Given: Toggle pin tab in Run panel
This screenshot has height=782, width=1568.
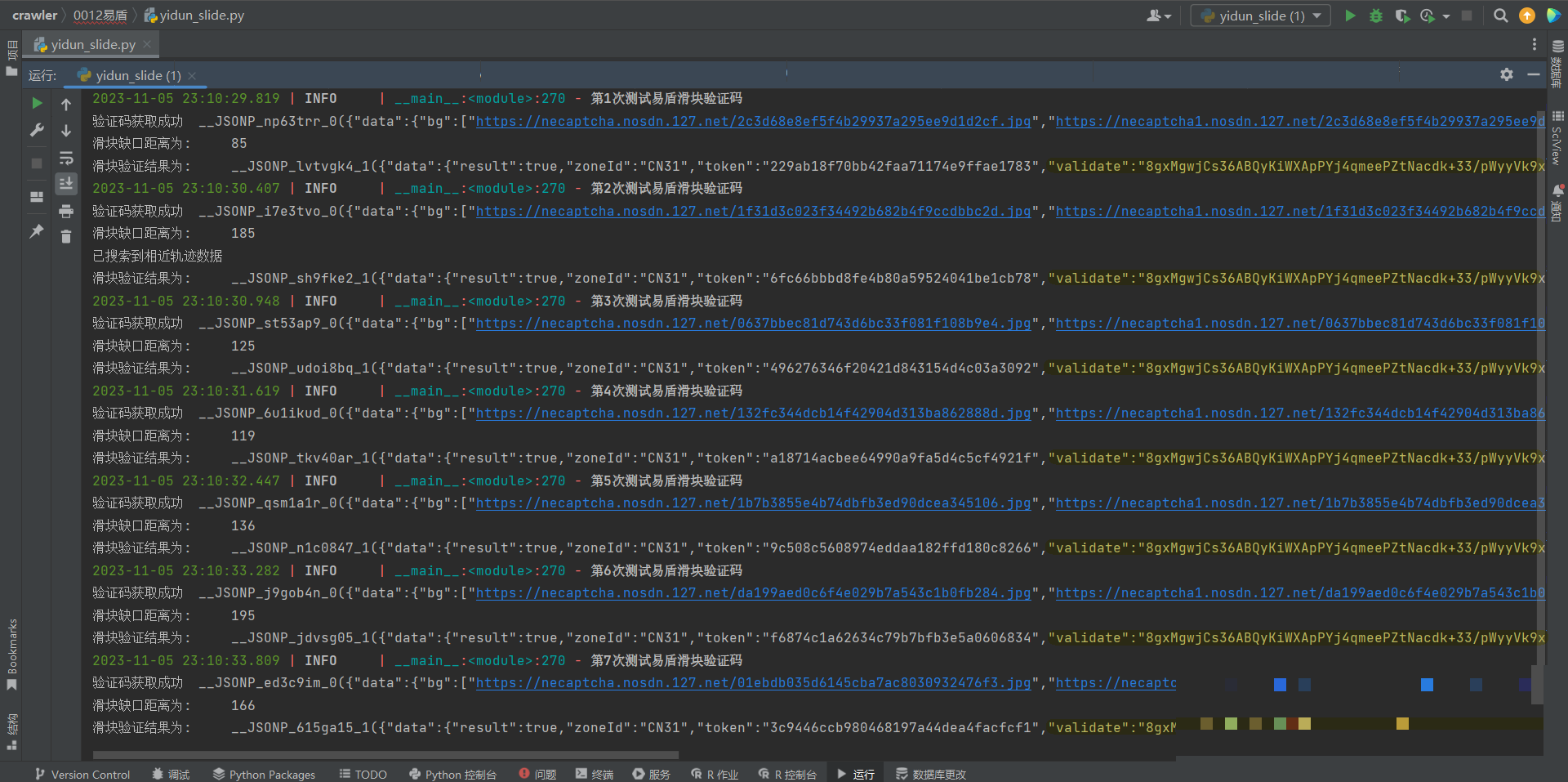Looking at the screenshot, I should (37, 231).
